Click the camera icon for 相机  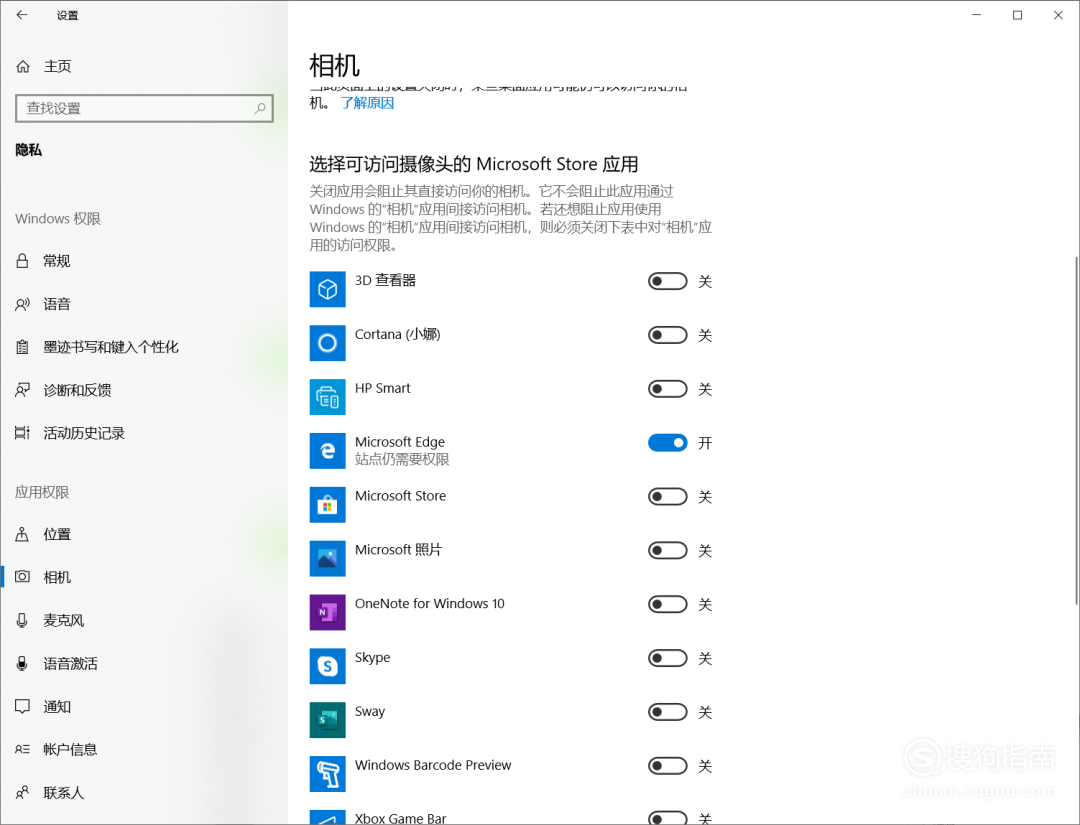pyautogui.click(x=22, y=577)
